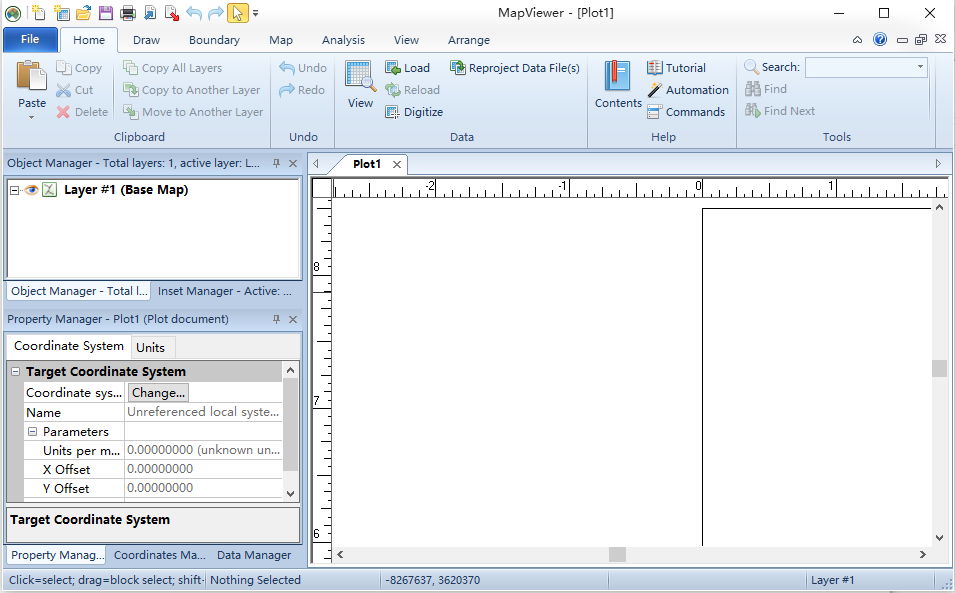Screen dimensions: 955x593
Task: Open the Search combo box dropdown arrow
Action: tap(920, 67)
